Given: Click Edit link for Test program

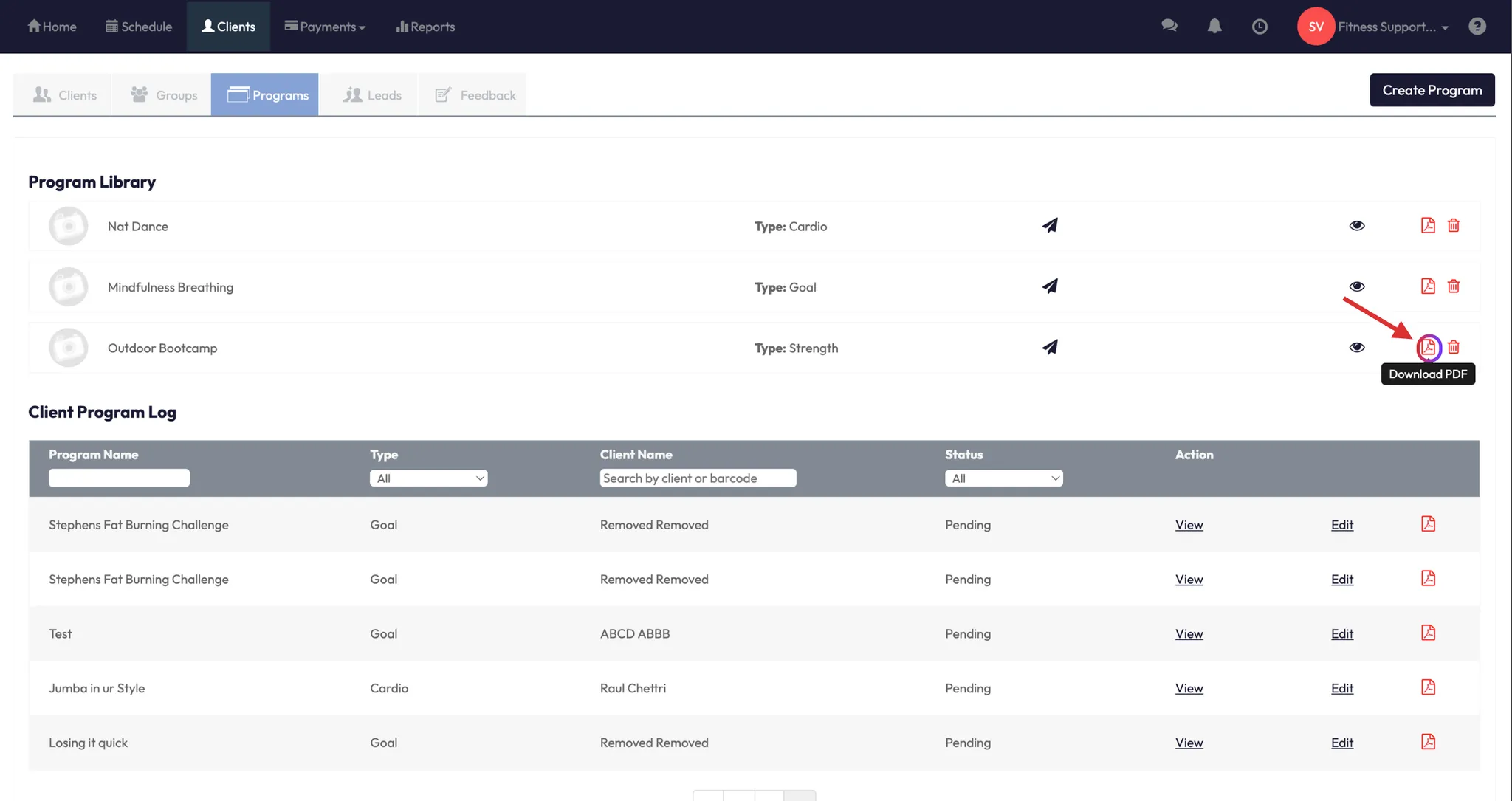Looking at the screenshot, I should [1341, 634].
